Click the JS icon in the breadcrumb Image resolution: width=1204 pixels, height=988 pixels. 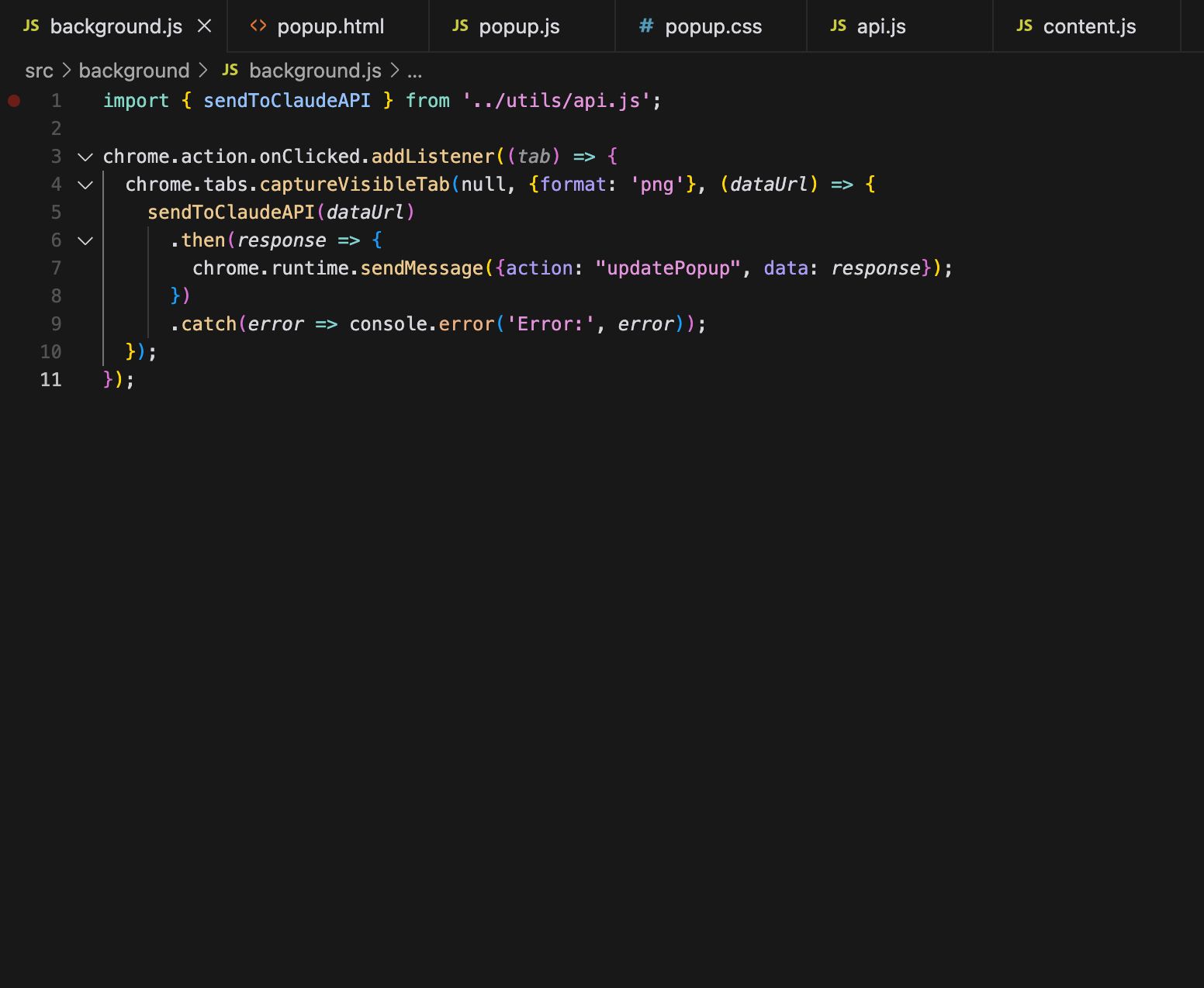point(230,70)
